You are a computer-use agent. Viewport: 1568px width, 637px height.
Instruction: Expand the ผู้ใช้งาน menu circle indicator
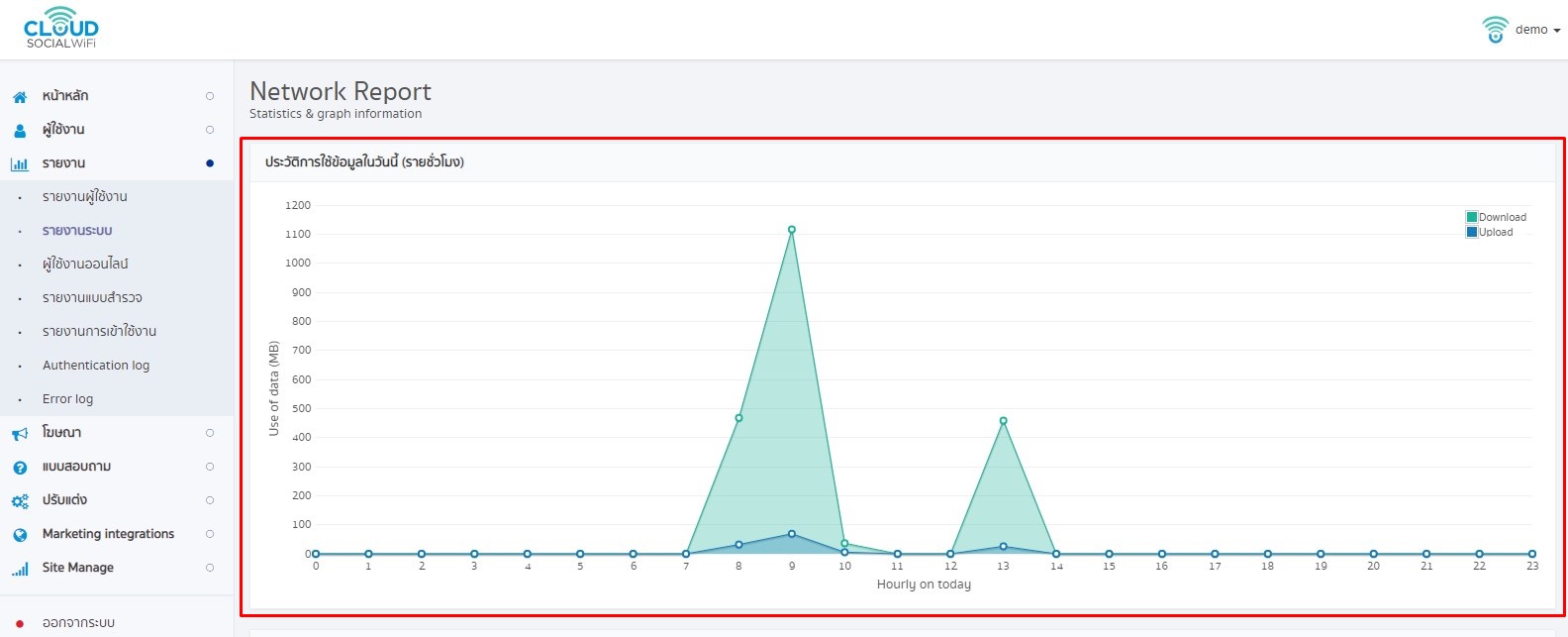pyautogui.click(x=210, y=130)
